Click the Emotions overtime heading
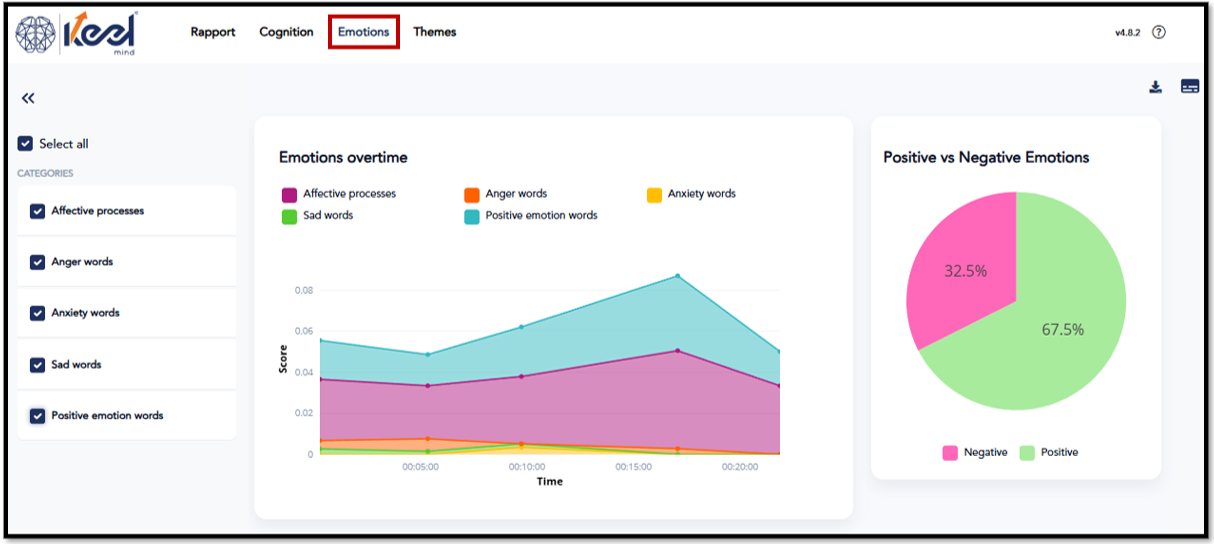Image resolution: width=1214 pixels, height=544 pixels. click(343, 157)
